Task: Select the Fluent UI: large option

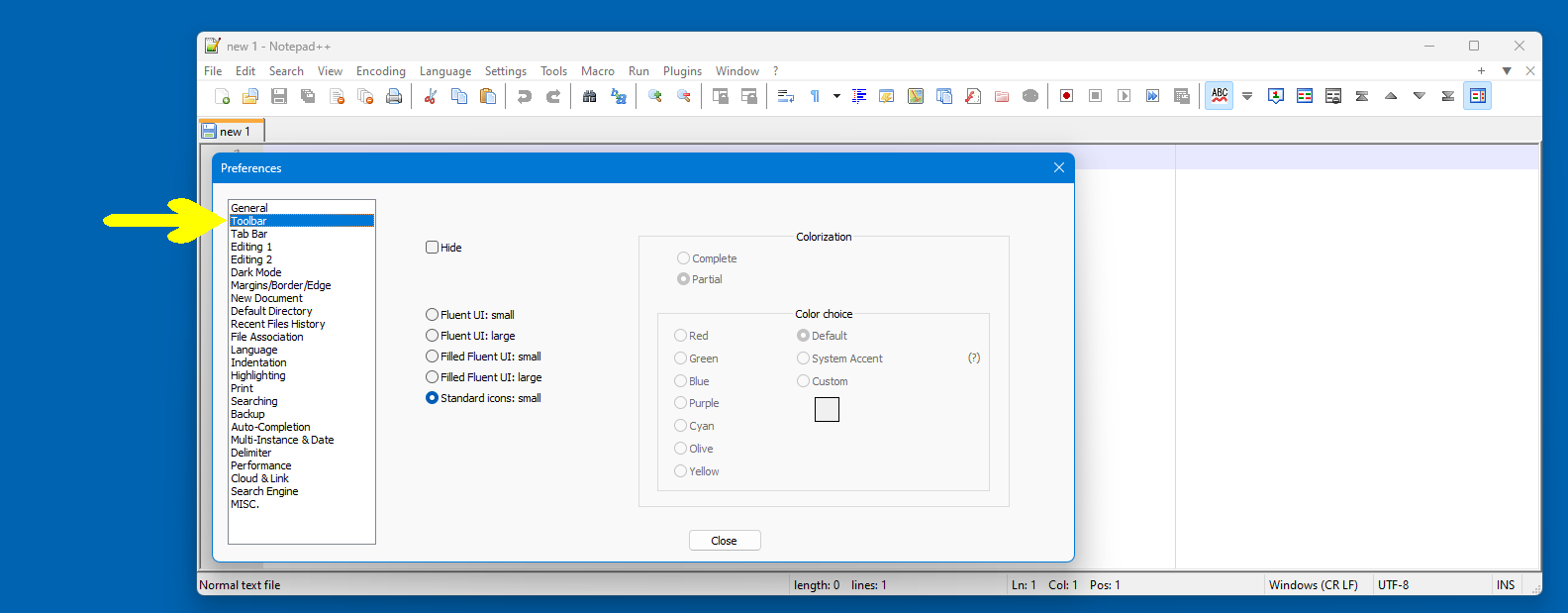Action: pyautogui.click(x=470, y=336)
